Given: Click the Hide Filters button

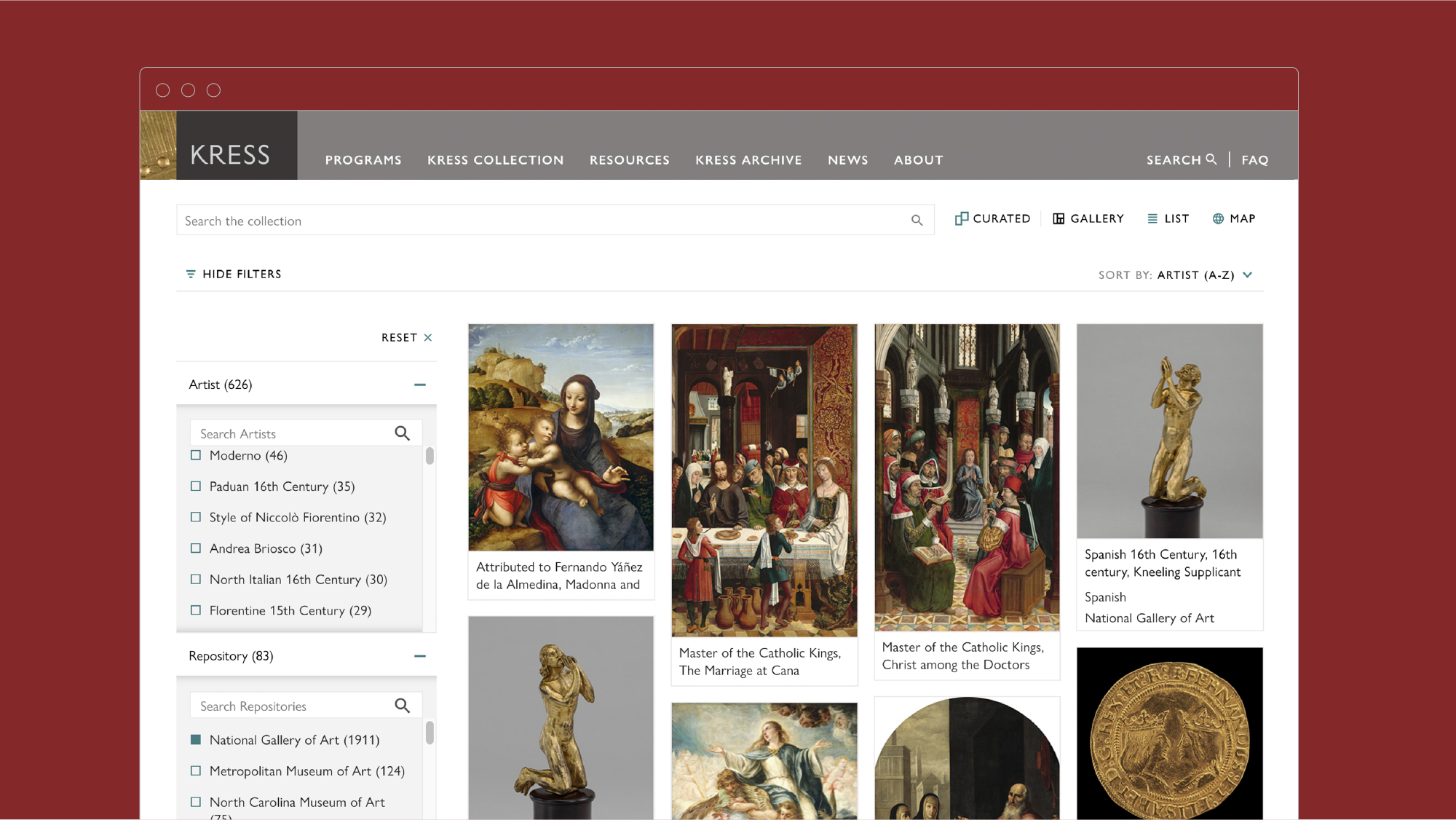Looking at the screenshot, I should coord(234,274).
